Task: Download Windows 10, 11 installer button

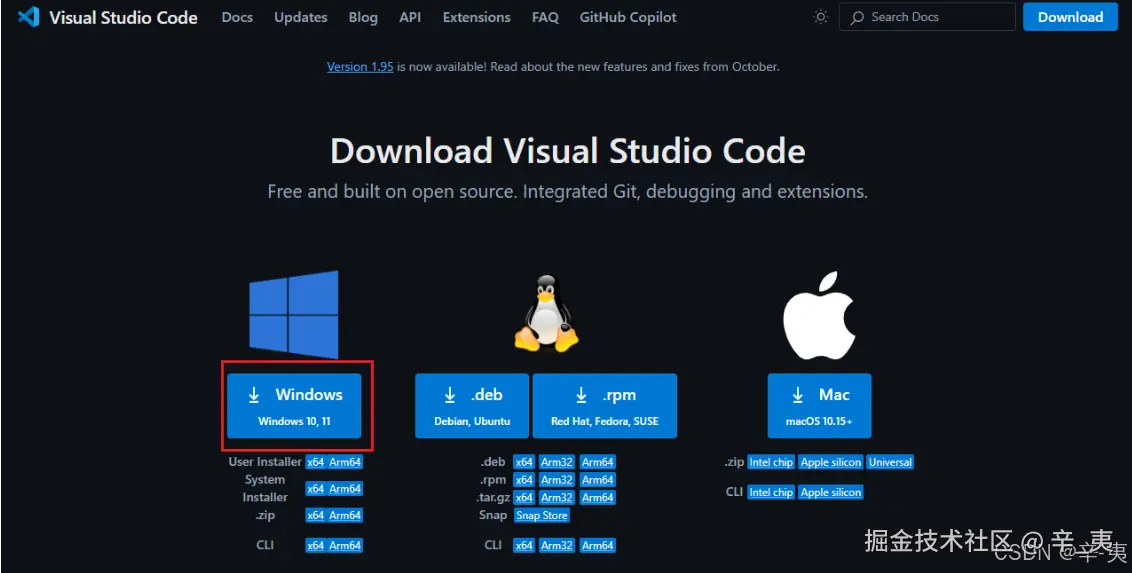Action: (294, 406)
